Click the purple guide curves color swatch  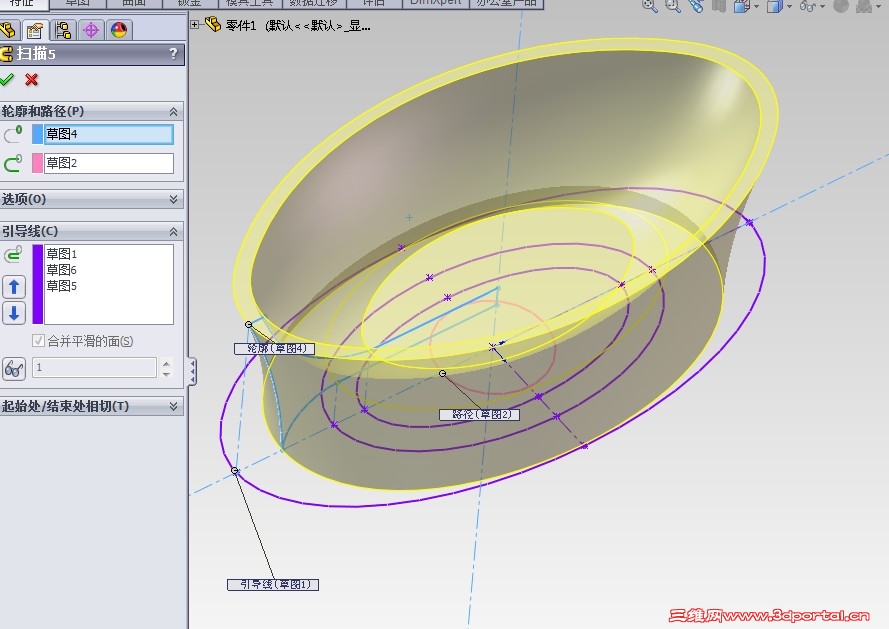37,284
